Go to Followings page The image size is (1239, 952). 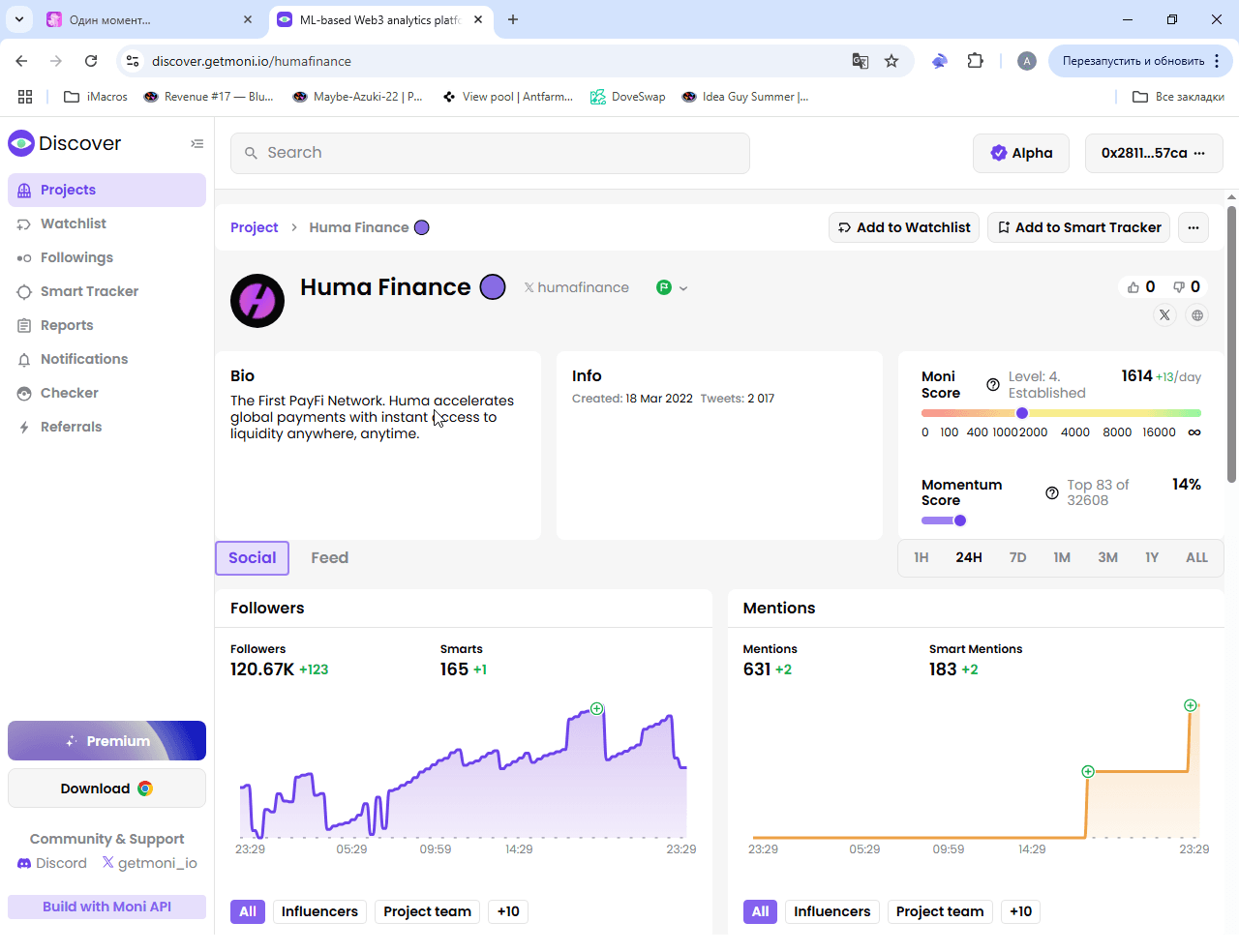[106, 257]
